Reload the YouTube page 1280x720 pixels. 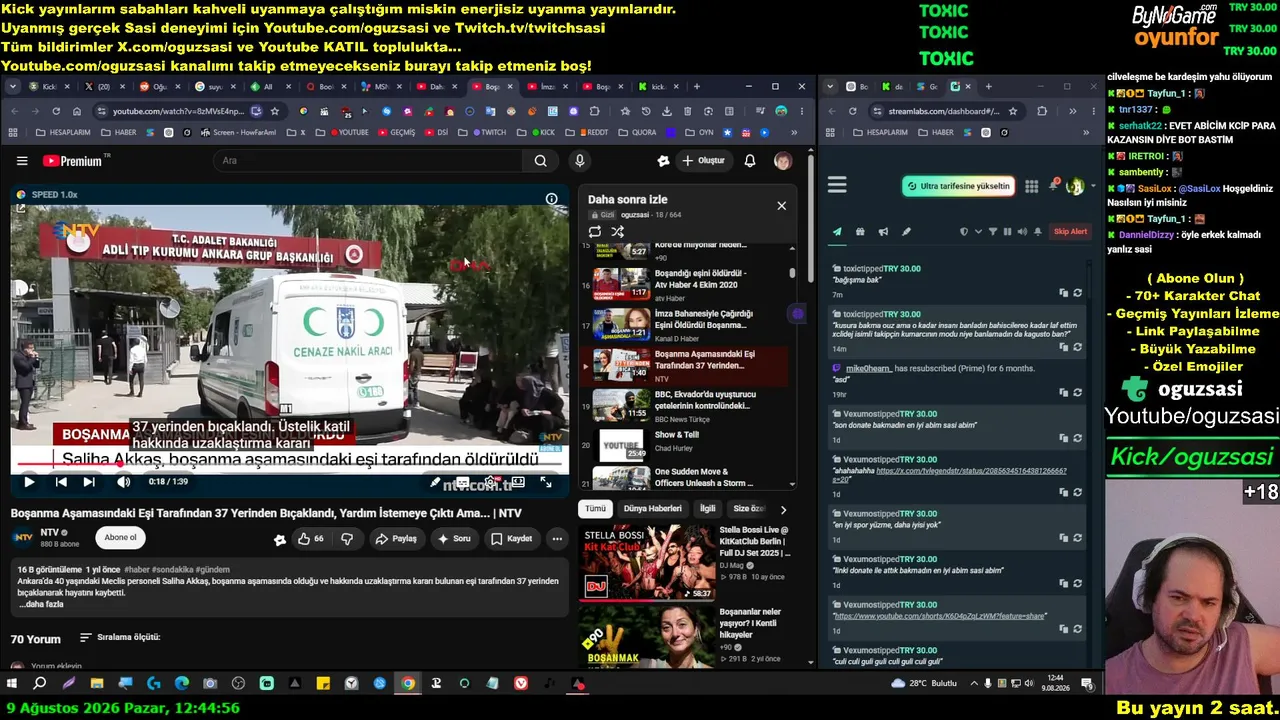point(56,111)
